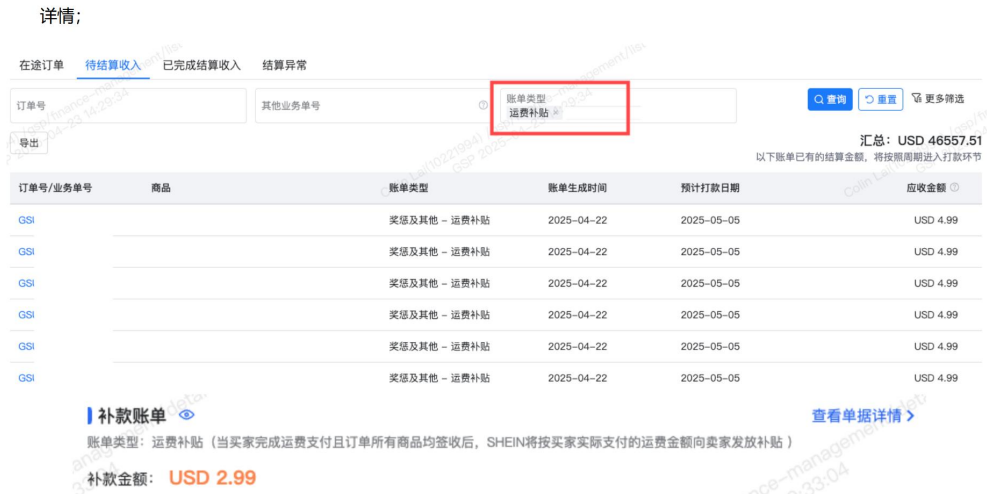Image resolution: width=992 pixels, height=494 pixels.
Task: Click the 预计打款日期 column header
Action: pos(710,188)
